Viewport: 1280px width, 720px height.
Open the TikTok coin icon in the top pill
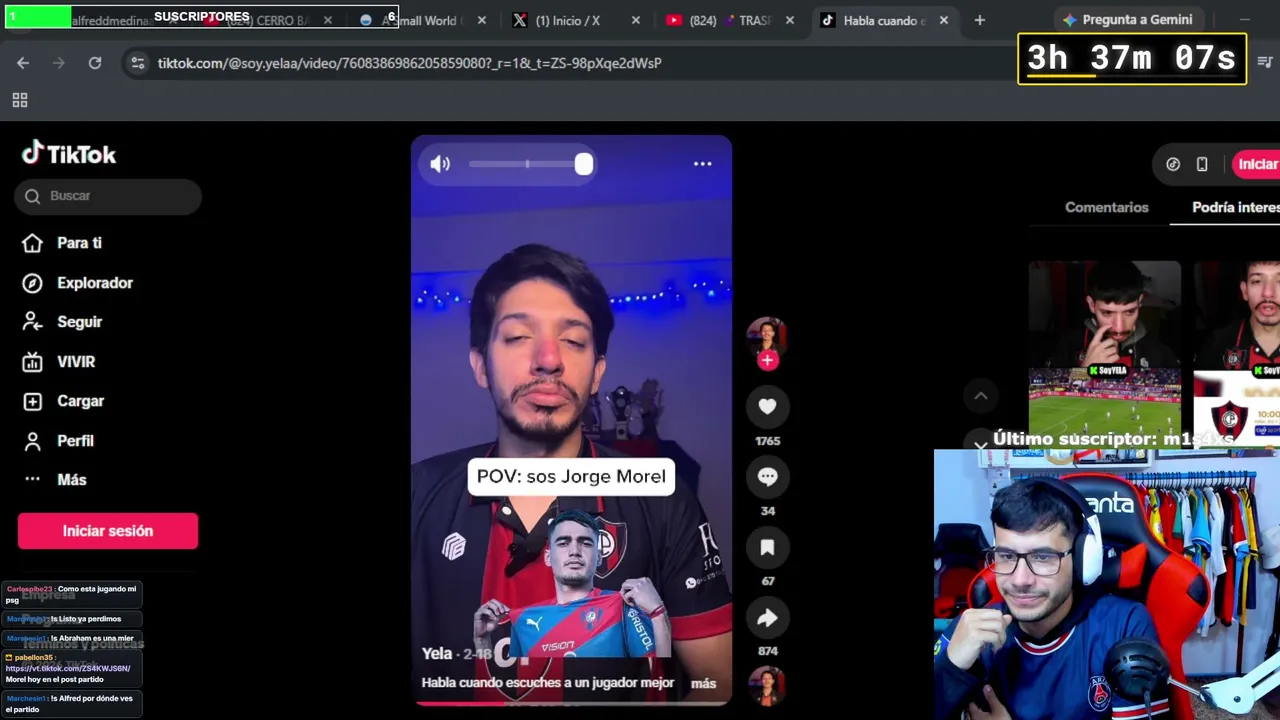coord(1173,164)
